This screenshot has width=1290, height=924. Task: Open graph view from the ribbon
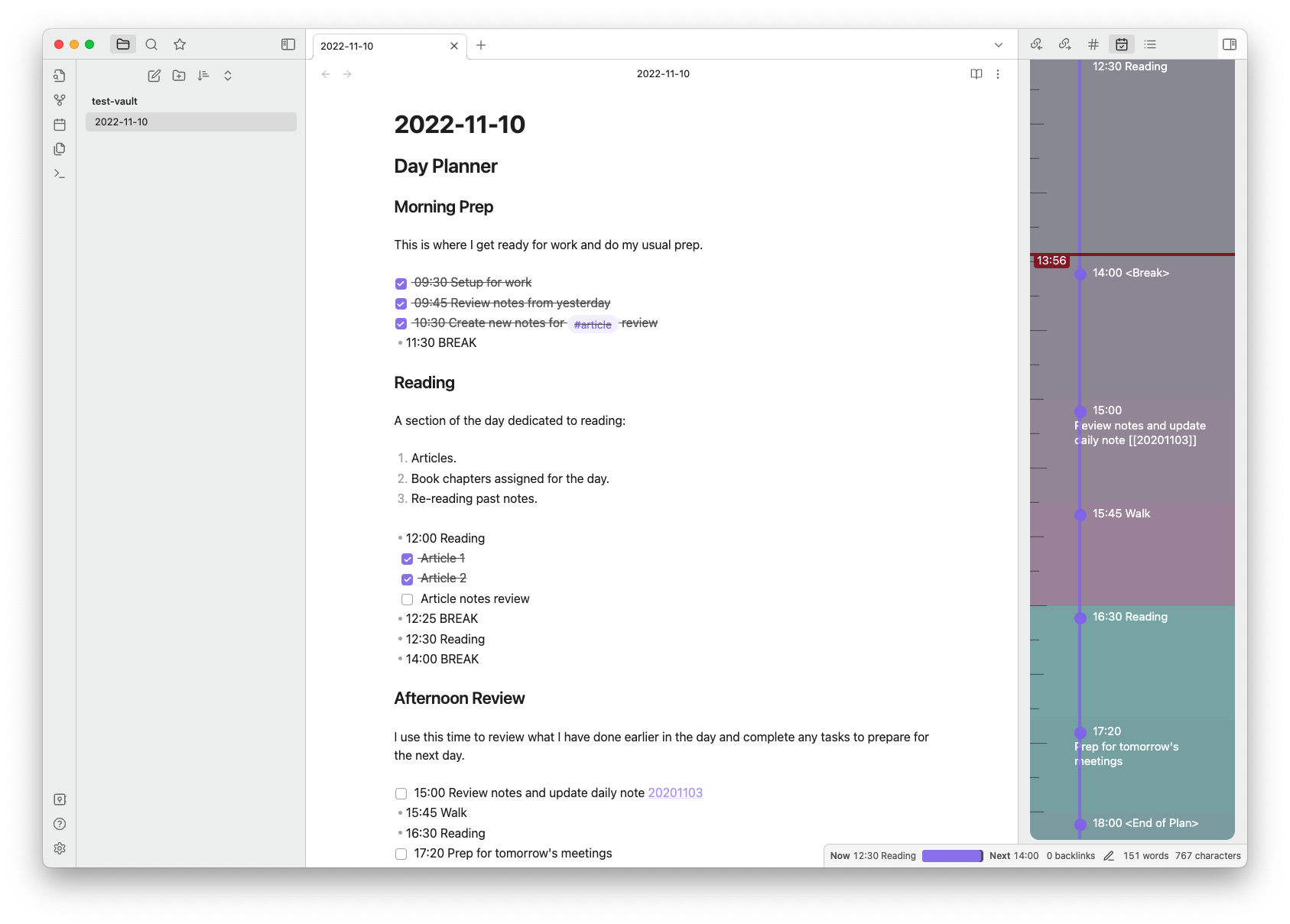(x=60, y=100)
